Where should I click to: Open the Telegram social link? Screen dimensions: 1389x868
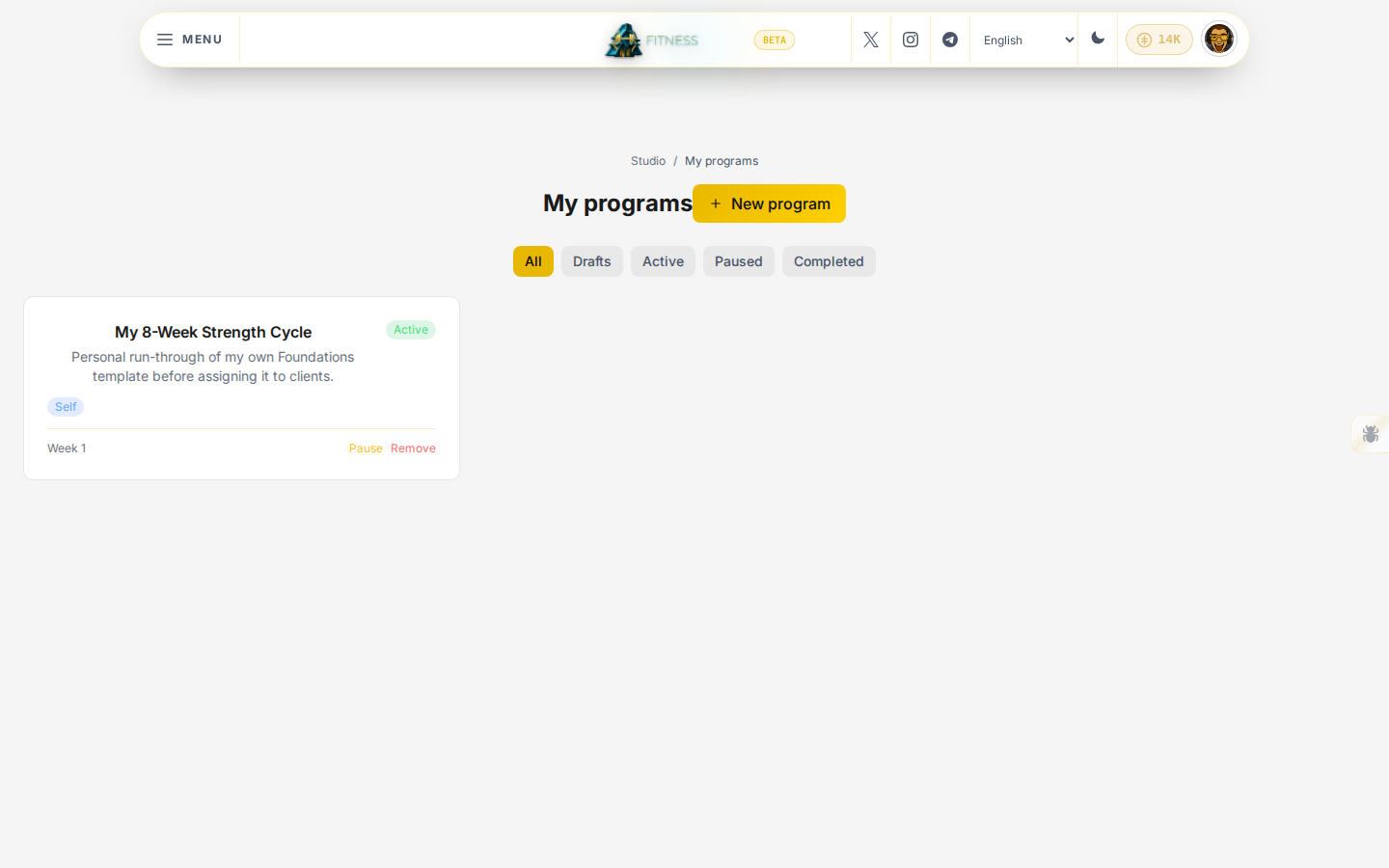point(950,40)
